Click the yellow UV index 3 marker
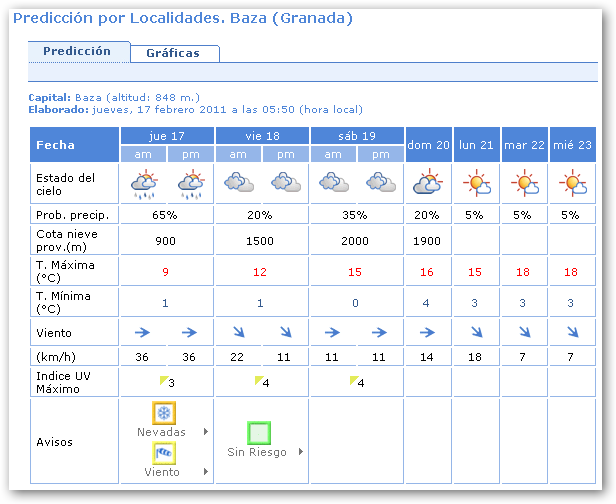616x504 pixels. click(x=164, y=379)
